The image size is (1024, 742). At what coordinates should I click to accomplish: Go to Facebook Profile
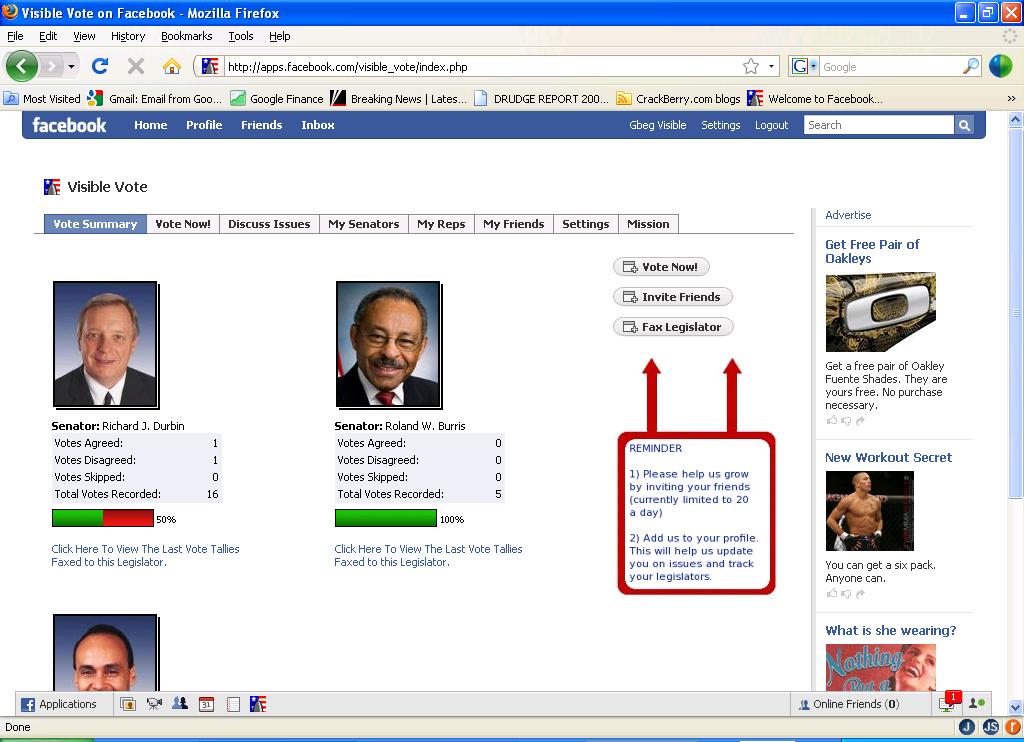click(x=204, y=125)
